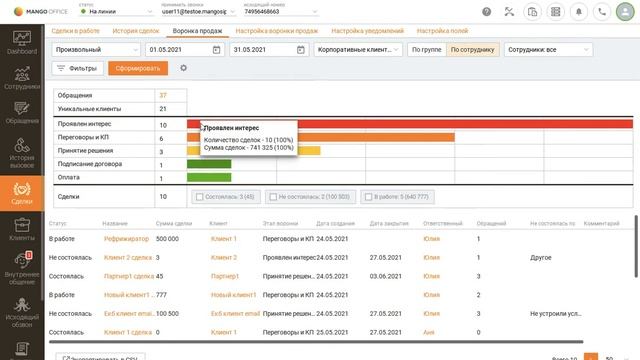640x360 pixels.
Task: Open responsible Аня link
Action: (x=429, y=332)
